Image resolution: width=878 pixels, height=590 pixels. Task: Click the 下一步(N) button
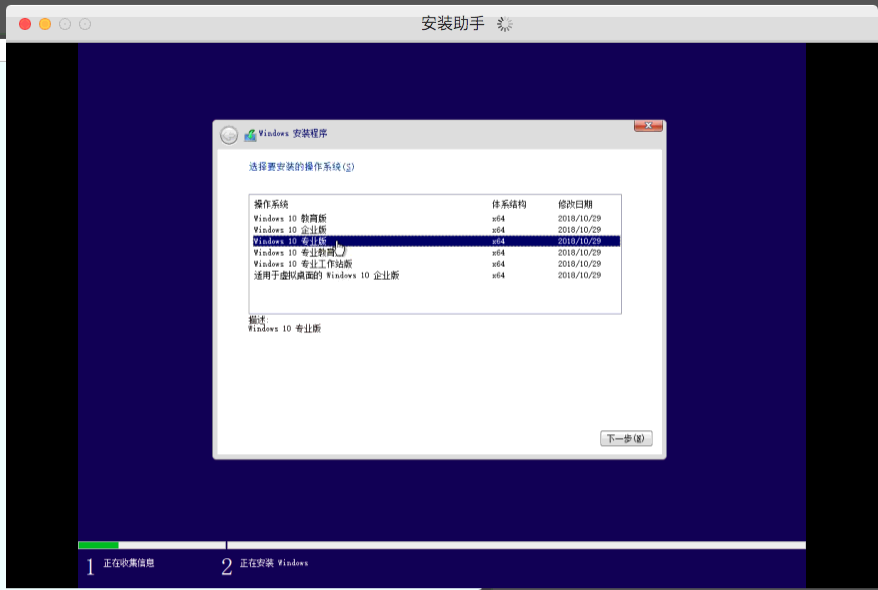pyautogui.click(x=626, y=438)
